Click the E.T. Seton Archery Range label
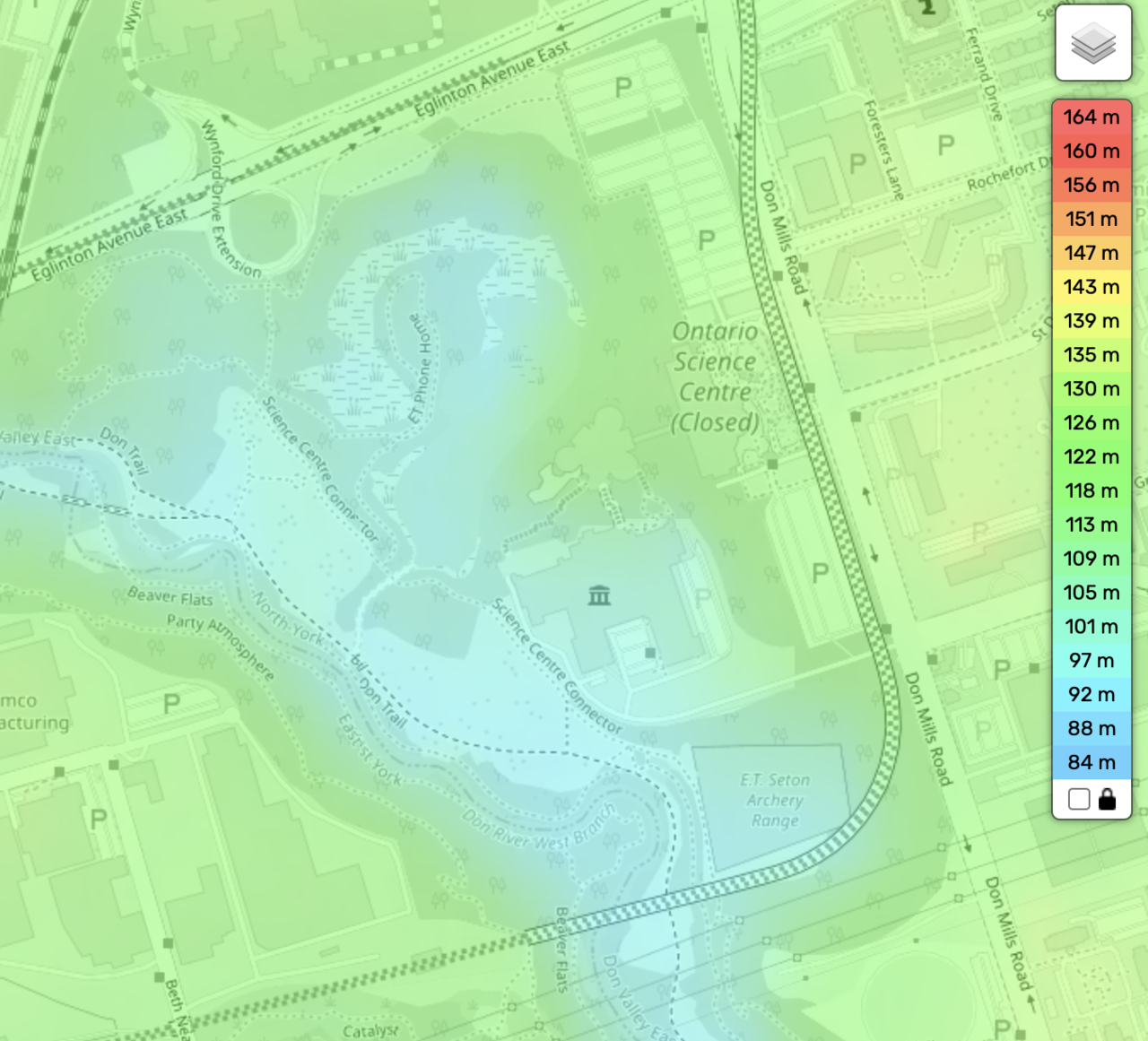The width and height of the screenshot is (1148, 1041). (x=775, y=800)
